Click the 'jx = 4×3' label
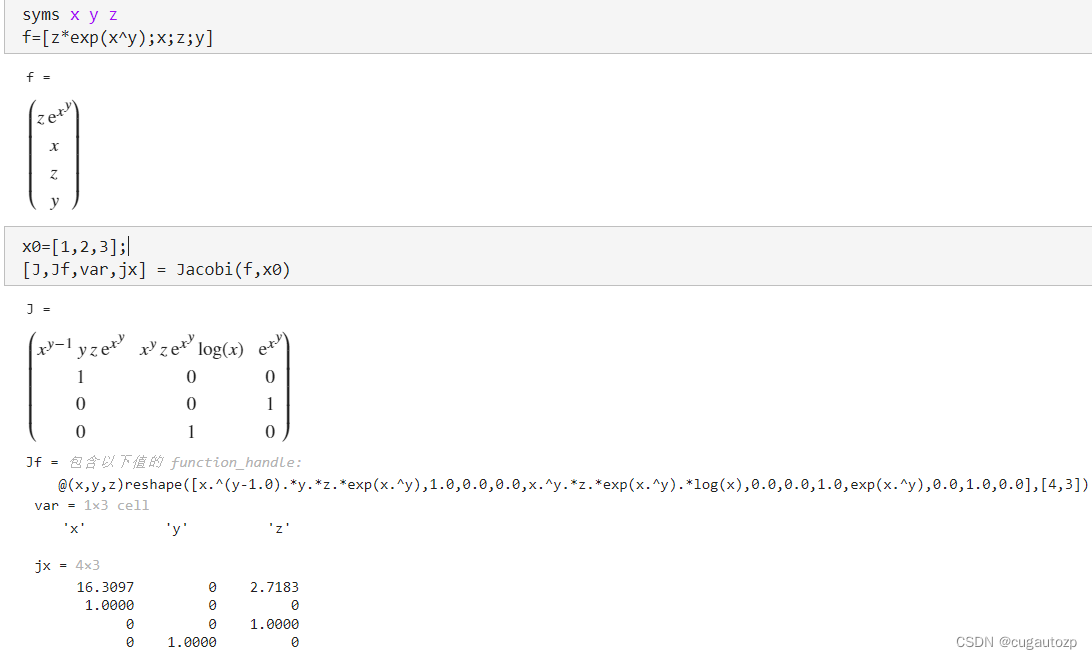This screenshot has width=1092, height=659. pos(67,566)
